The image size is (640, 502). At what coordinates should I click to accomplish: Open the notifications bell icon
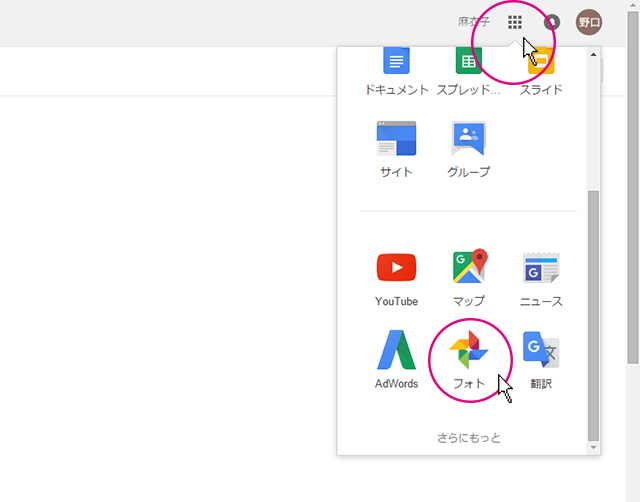click(x=552, y=22)
